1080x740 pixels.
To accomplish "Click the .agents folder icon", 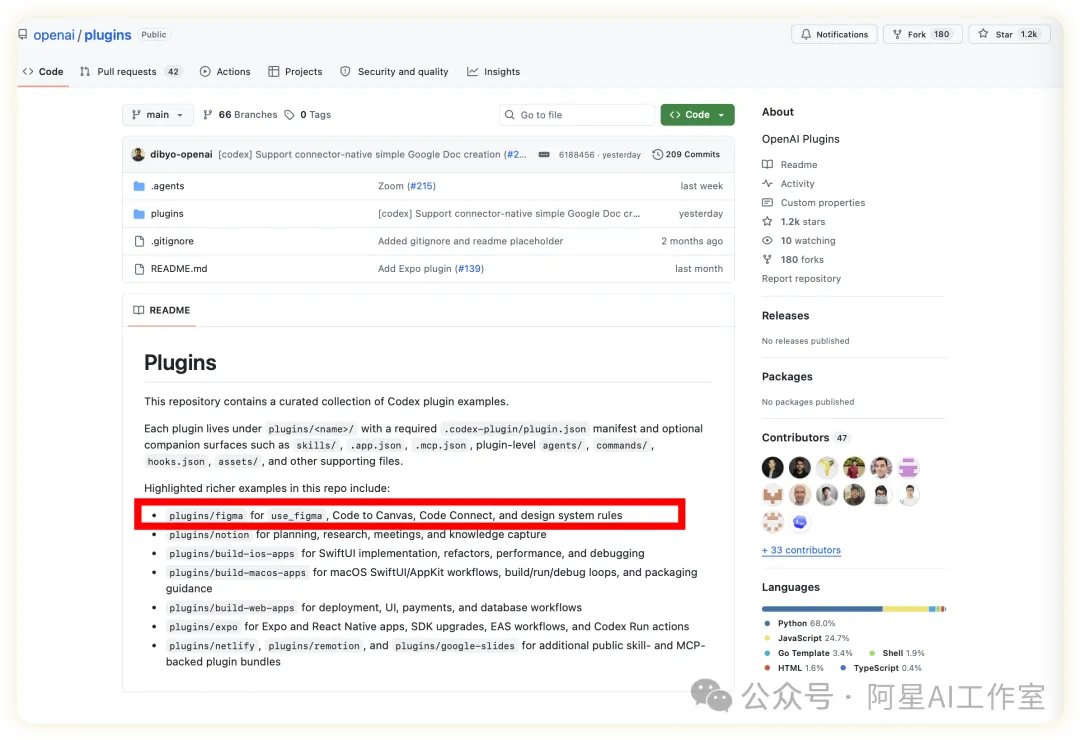I will [x=139, y=186].
